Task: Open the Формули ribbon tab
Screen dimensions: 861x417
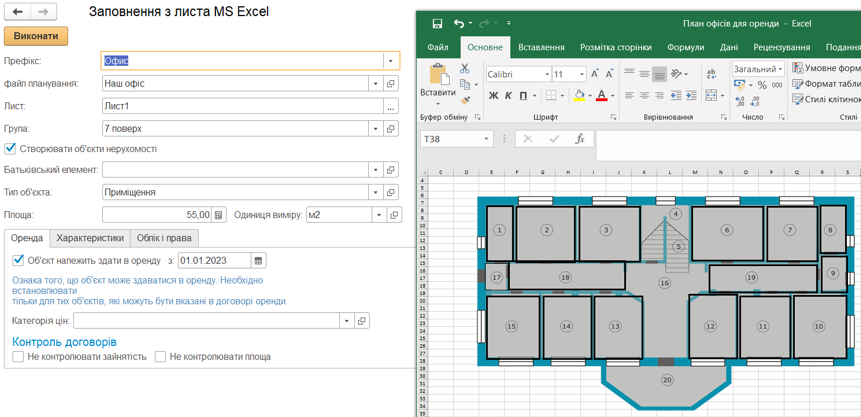Action: (x=686, y=48)
